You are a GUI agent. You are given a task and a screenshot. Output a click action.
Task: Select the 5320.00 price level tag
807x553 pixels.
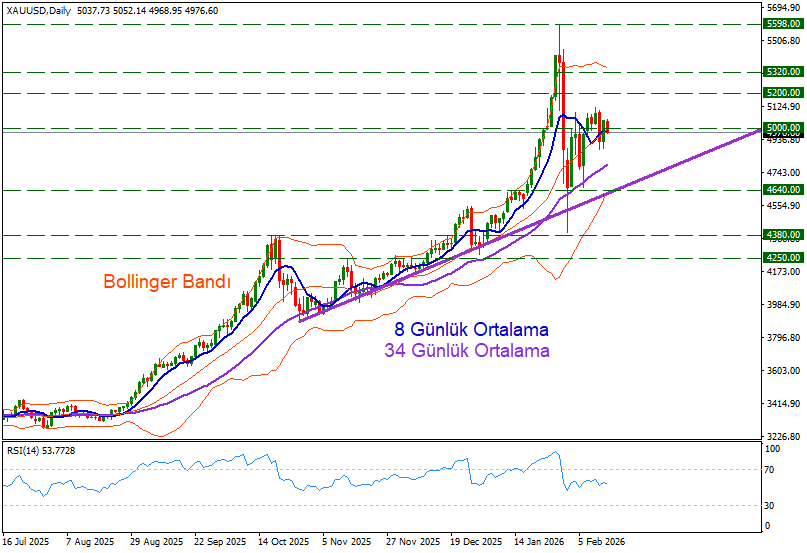tap(781, 72)
